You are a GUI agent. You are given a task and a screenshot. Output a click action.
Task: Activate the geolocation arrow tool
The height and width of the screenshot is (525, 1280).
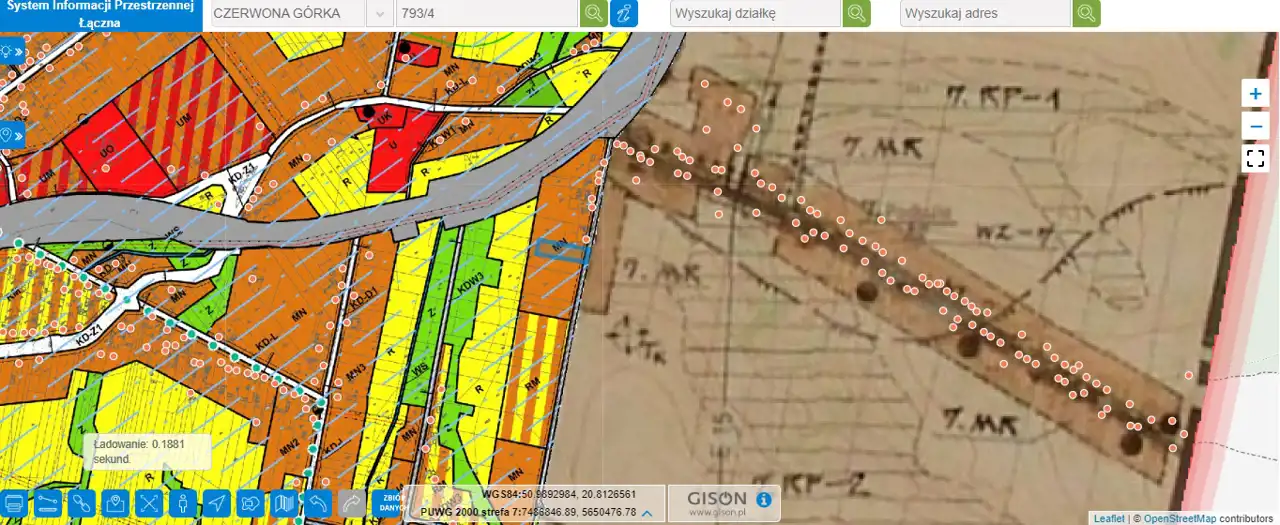(217, 502)
